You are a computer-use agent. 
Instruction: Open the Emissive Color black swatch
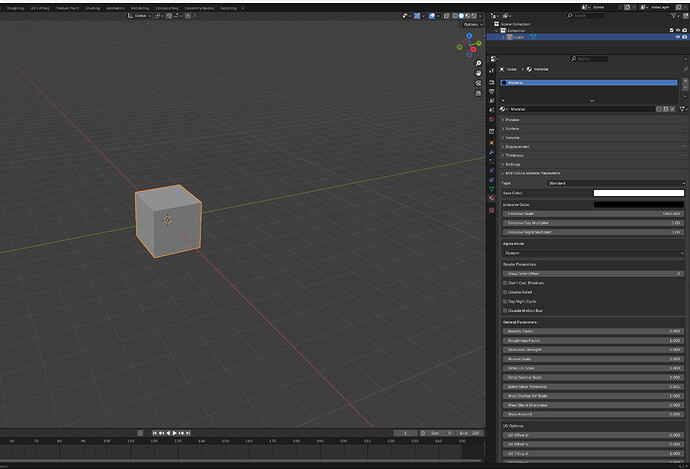pos(639,205)
